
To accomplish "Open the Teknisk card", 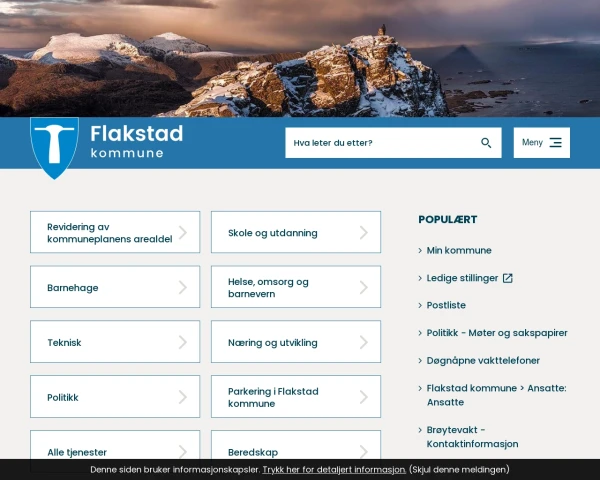I will [115, 341].
